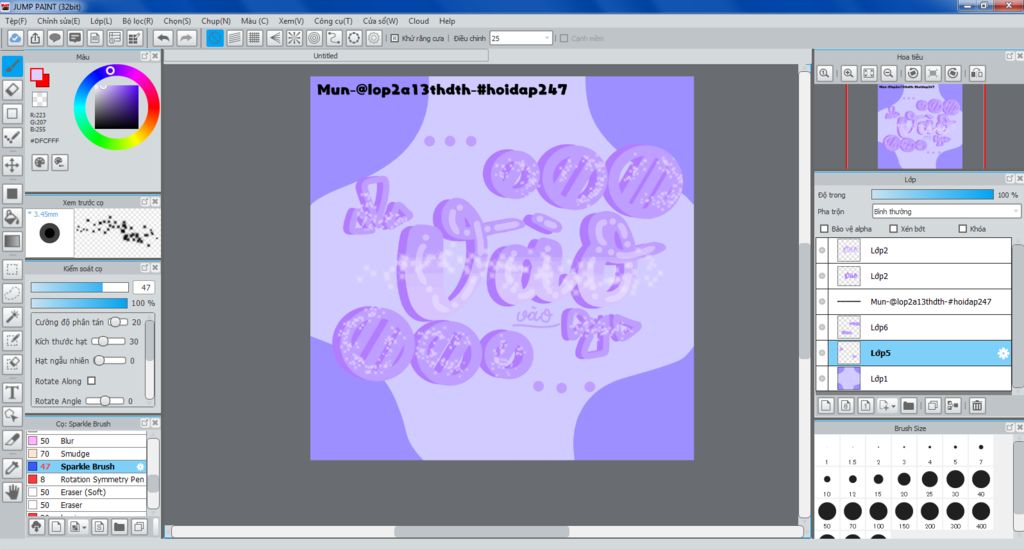
Task: Open the Điều chỉnh correction value dropdown
Action: (x=521, y=39)
